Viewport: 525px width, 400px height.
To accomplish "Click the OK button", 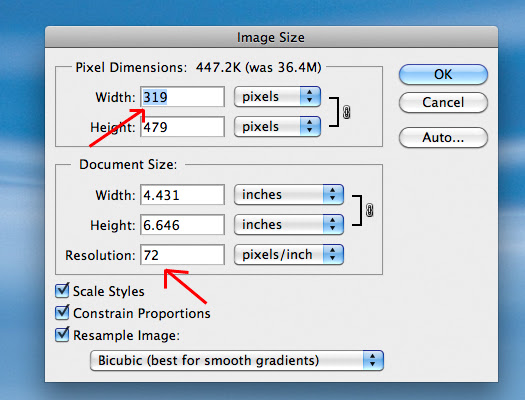I will click(443, 74).
